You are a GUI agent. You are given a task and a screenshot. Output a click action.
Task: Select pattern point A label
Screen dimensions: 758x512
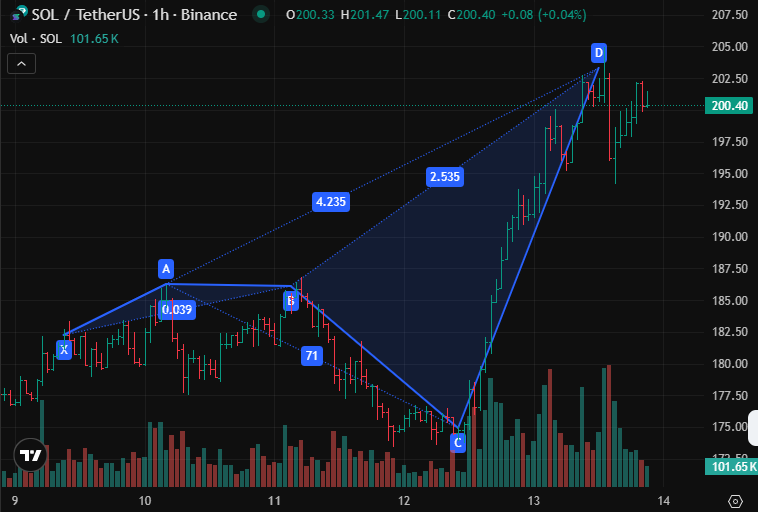click(166, 269)
